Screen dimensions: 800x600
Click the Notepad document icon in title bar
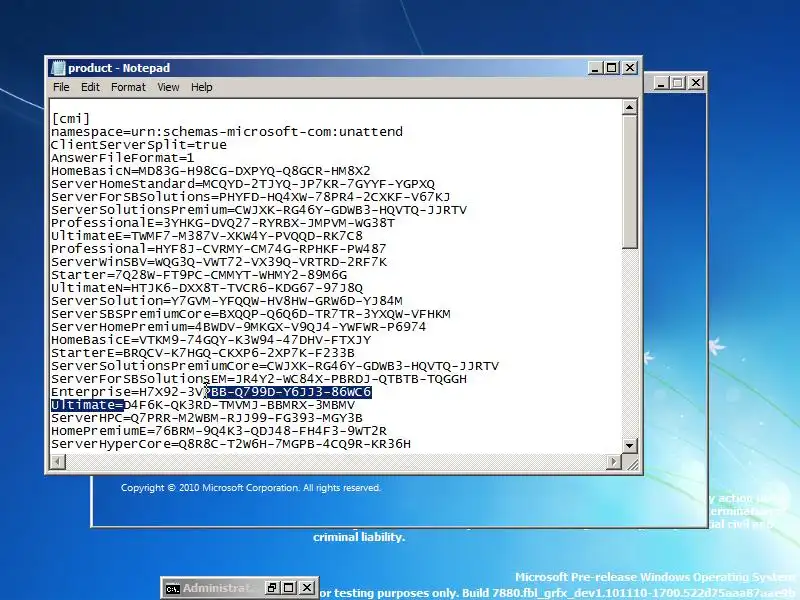pyautogui.click(x=59, y=68)
